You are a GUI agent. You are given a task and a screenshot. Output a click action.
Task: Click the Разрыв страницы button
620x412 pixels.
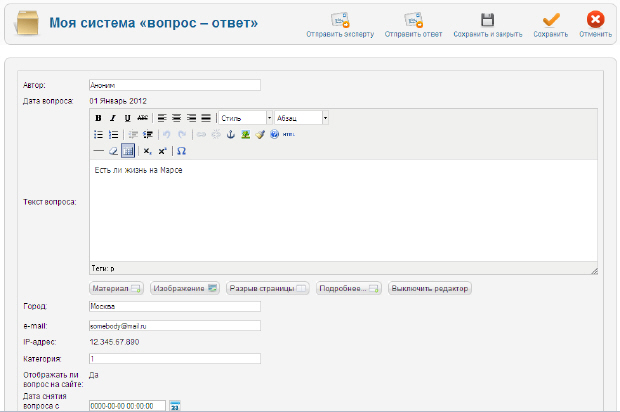pyautogui.click(x=266, y=288)
